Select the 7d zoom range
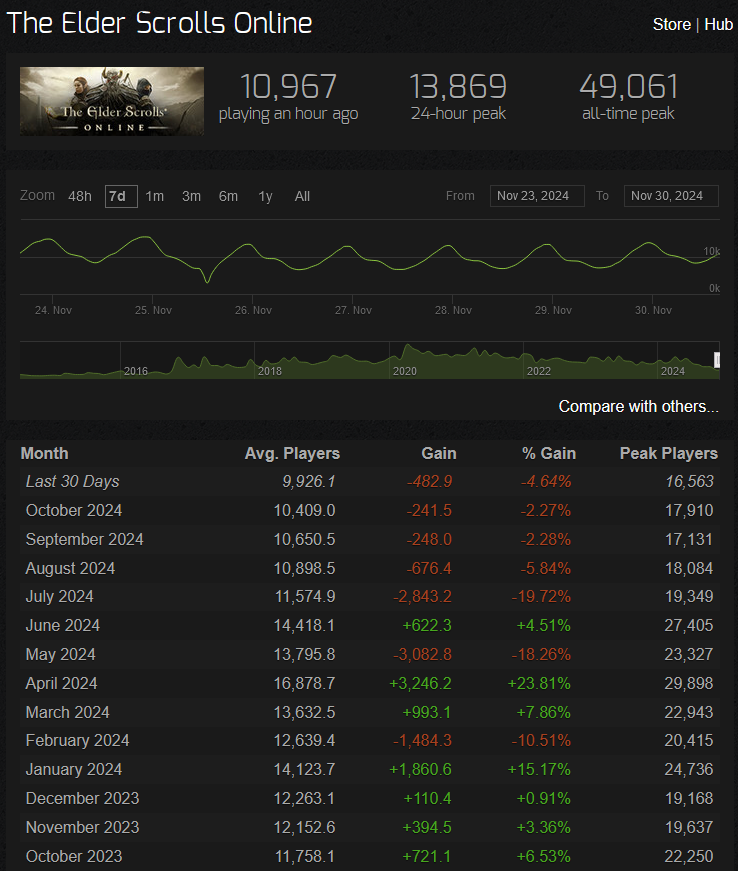Screen dimensions: 738x871 (121, 196)
